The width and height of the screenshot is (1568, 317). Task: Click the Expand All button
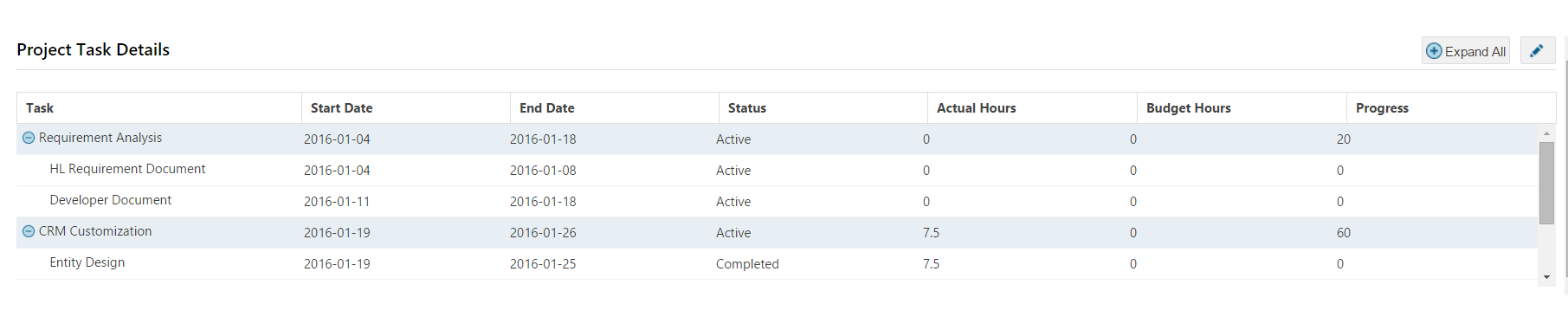1465,51
